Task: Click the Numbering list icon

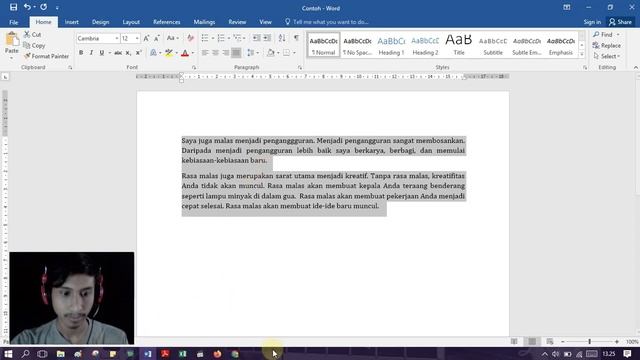Action: [221, 38]
